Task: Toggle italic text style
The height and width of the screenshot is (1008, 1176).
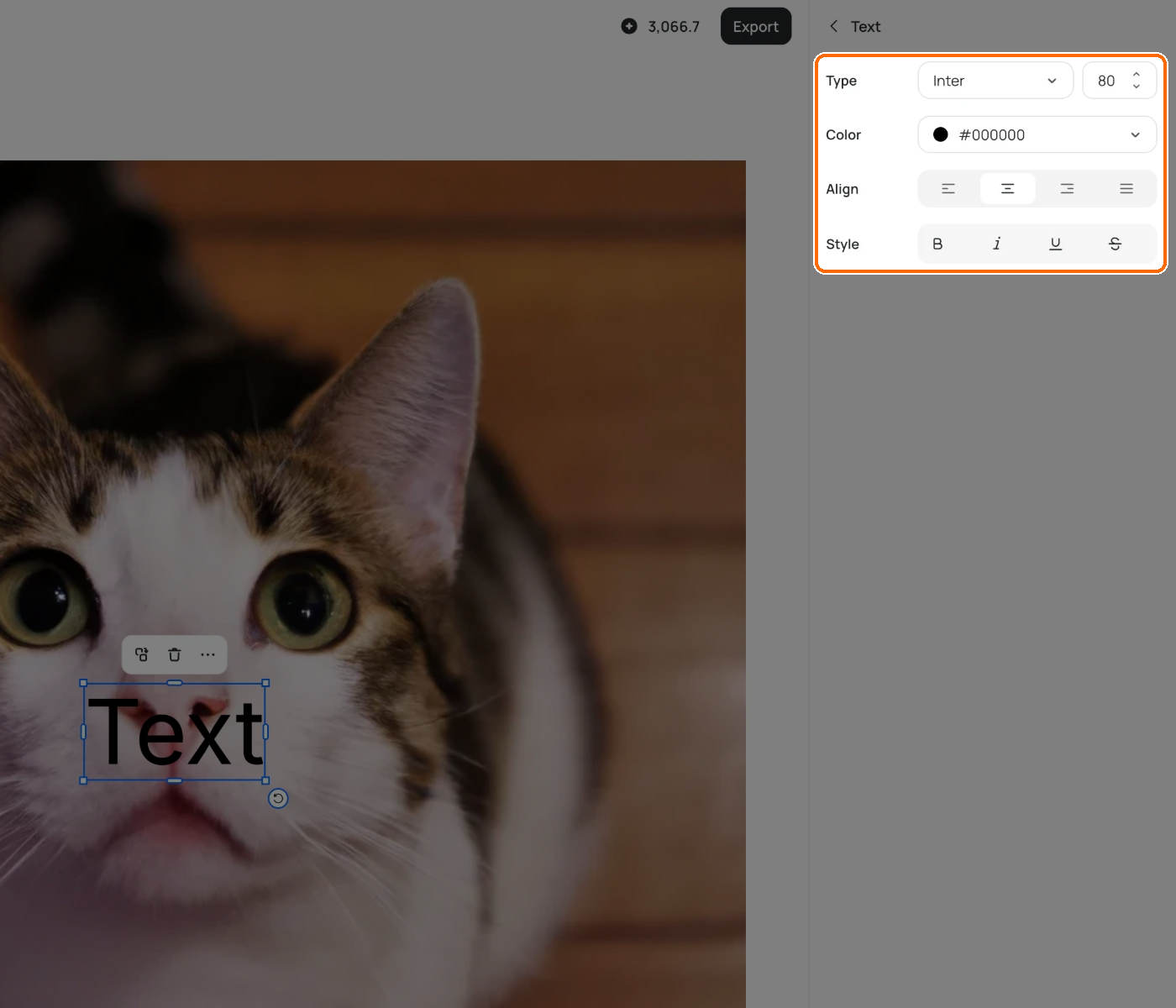Action: coord(997,244)
